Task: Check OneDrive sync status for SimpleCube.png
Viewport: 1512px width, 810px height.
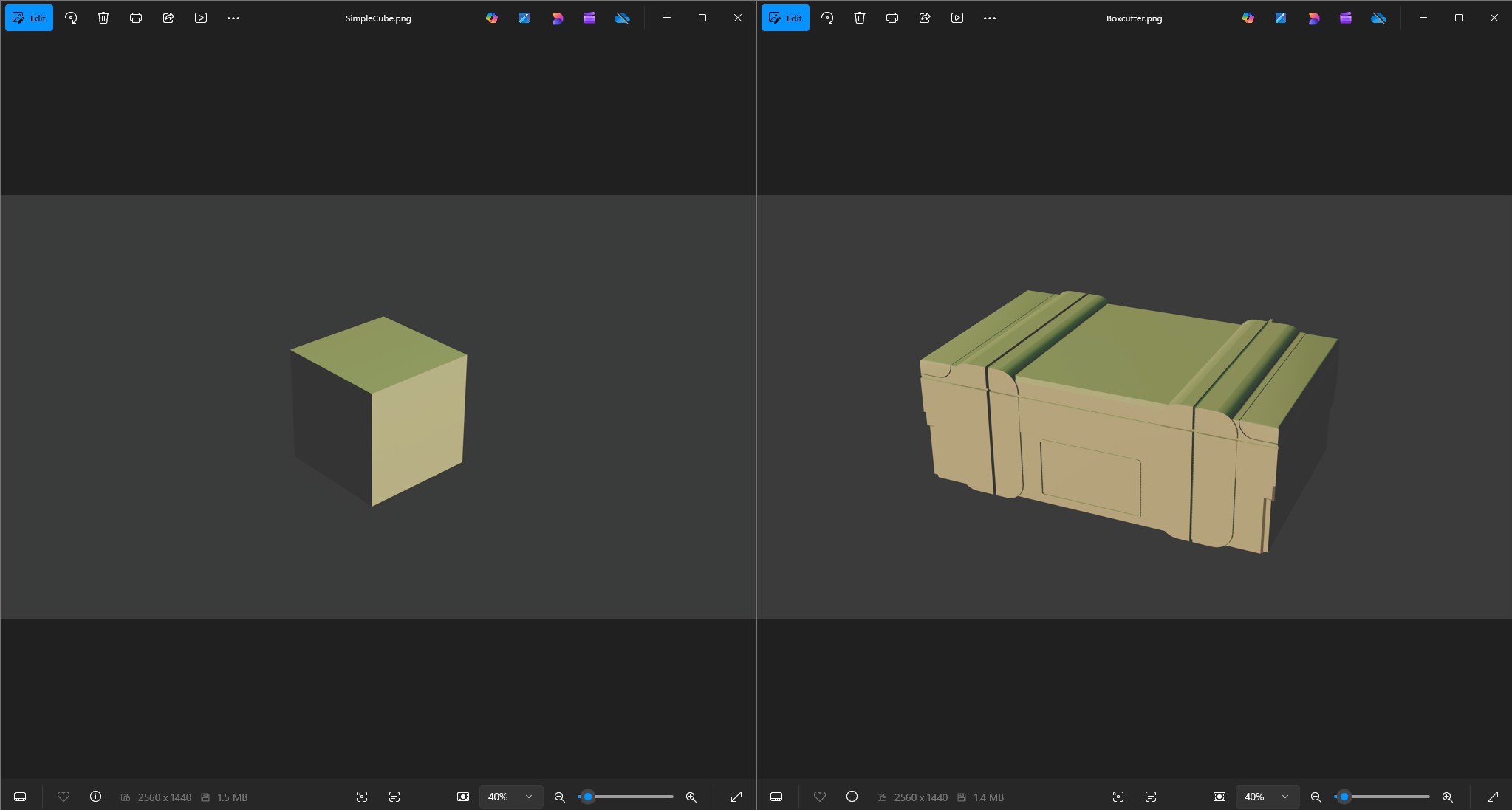Action: 621,18
